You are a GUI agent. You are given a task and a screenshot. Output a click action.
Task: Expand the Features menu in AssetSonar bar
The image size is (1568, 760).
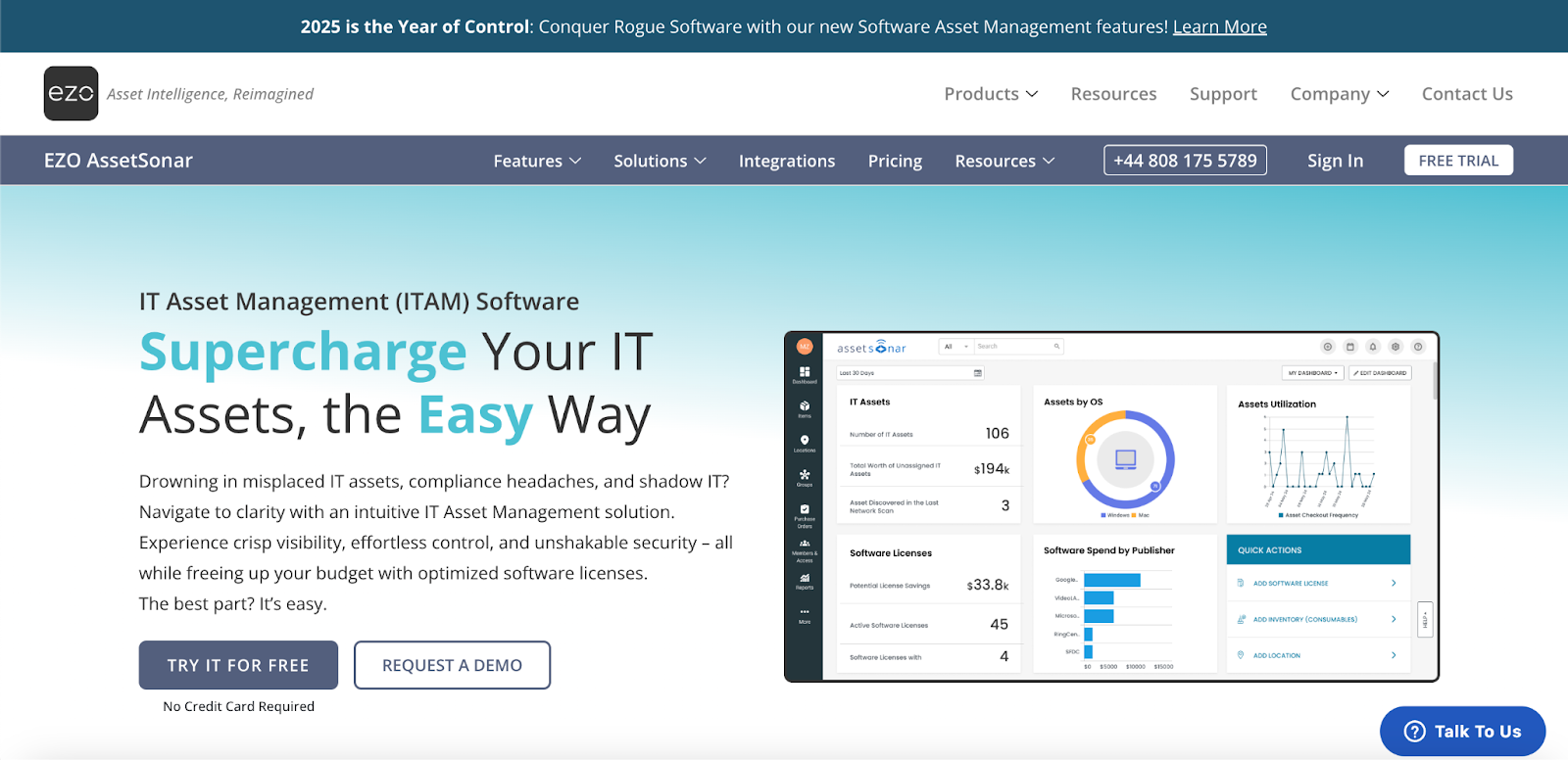point(537,161)
